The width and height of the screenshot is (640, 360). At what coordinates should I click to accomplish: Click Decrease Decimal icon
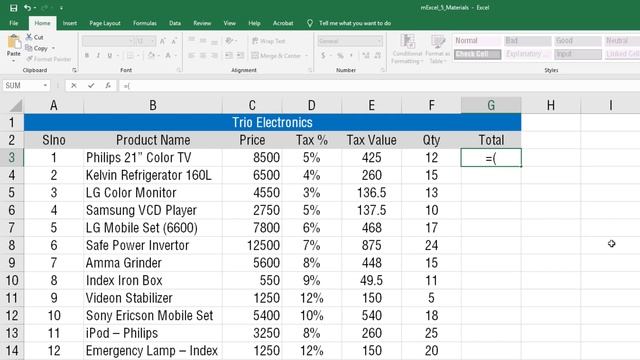pos(378,56)
